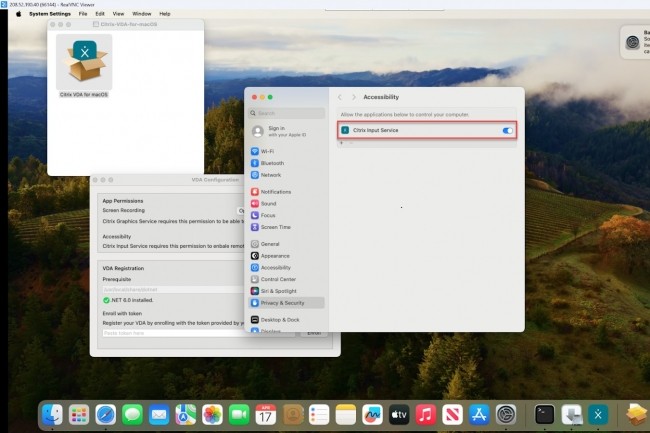The width and height of the screenshot is (650, 433).
Task: Click Sign in with your Apple ID
Action: pyautogui.click(x=286, y=131)
